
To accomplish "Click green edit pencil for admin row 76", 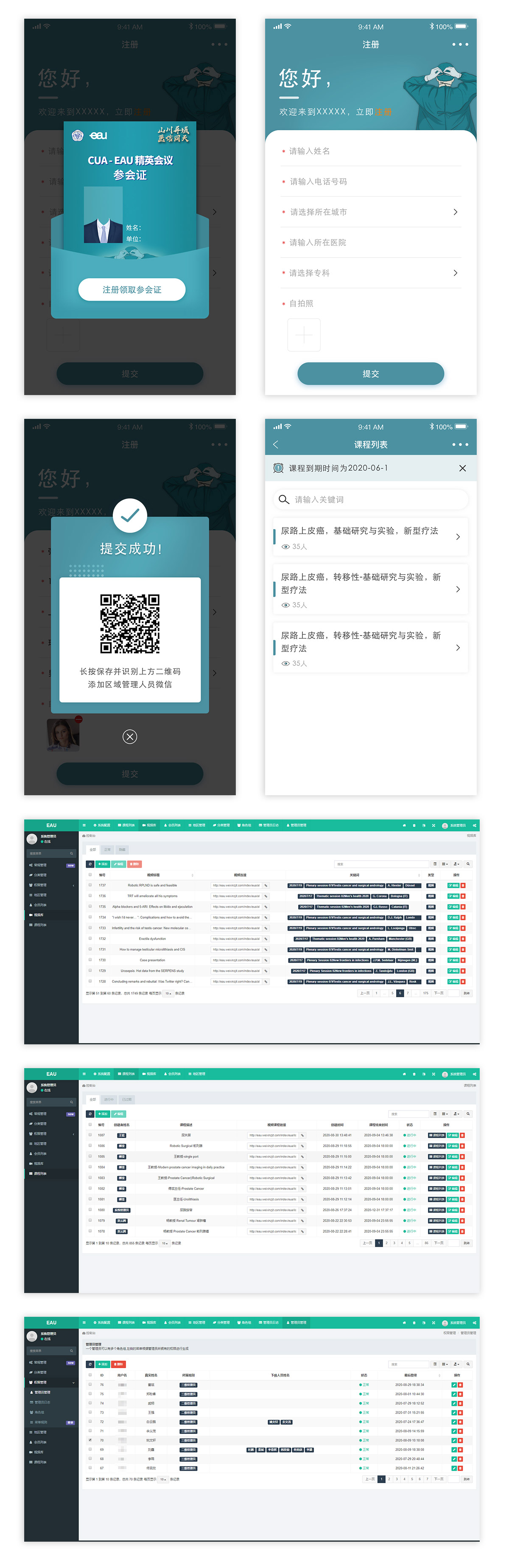I will pos(454,1385).
